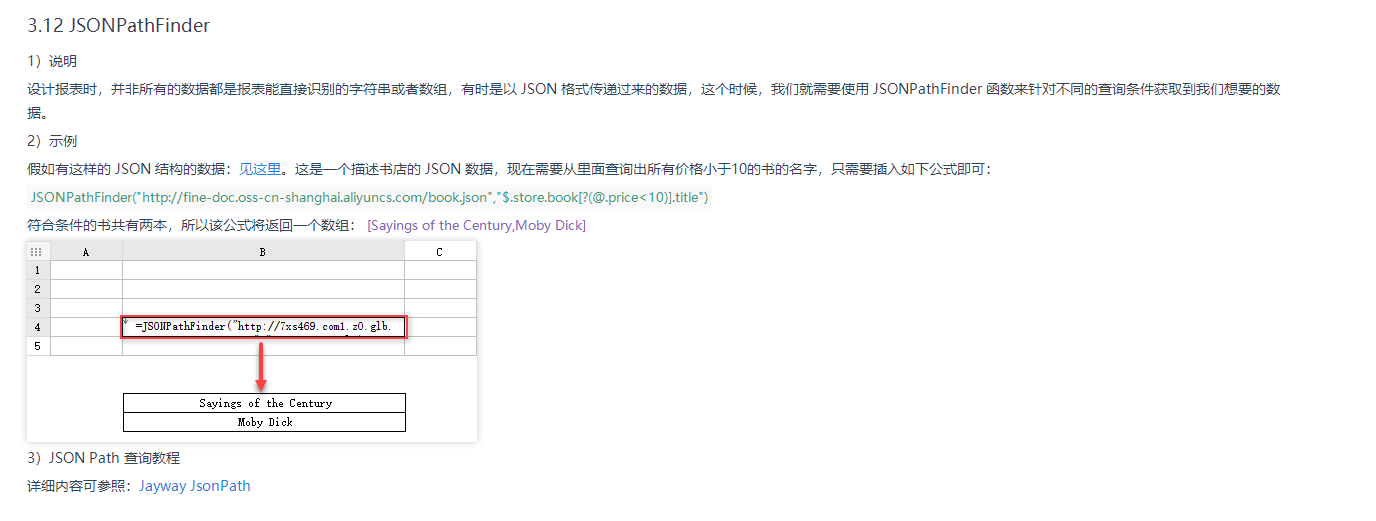Click cell B4 containing the JSONPathFinder formula
Screen dimensions: 1376x521
tap(264, 327)
